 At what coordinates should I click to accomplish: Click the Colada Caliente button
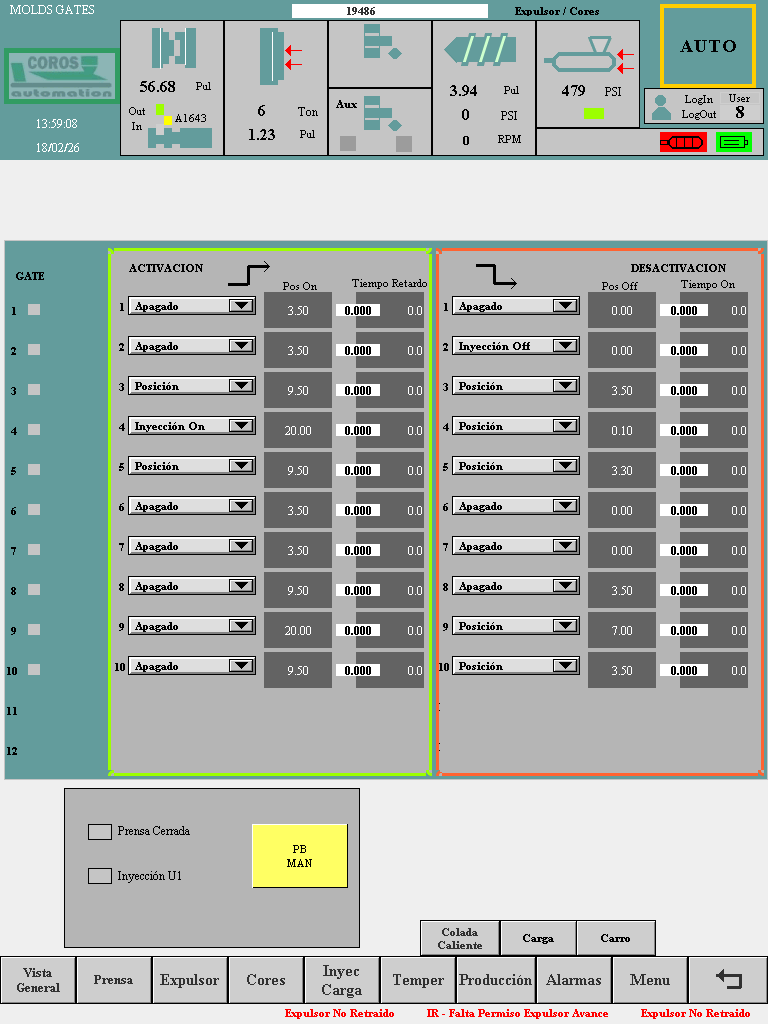[459, 938]
